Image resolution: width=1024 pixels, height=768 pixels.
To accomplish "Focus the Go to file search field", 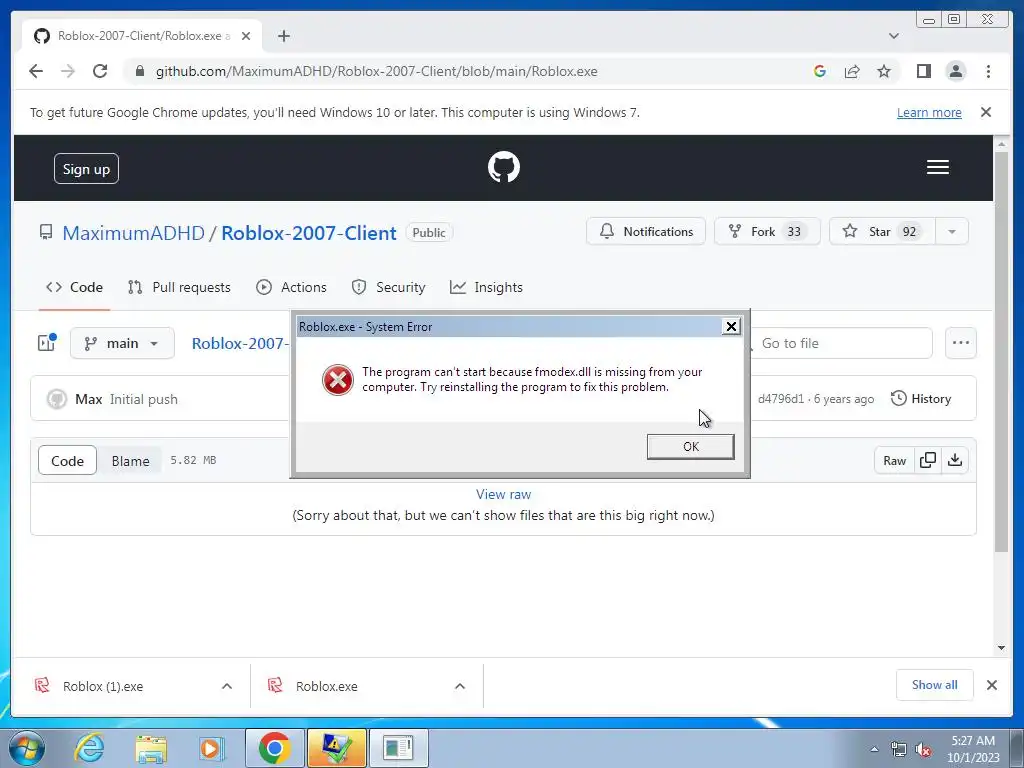I will tap(840, 343).
